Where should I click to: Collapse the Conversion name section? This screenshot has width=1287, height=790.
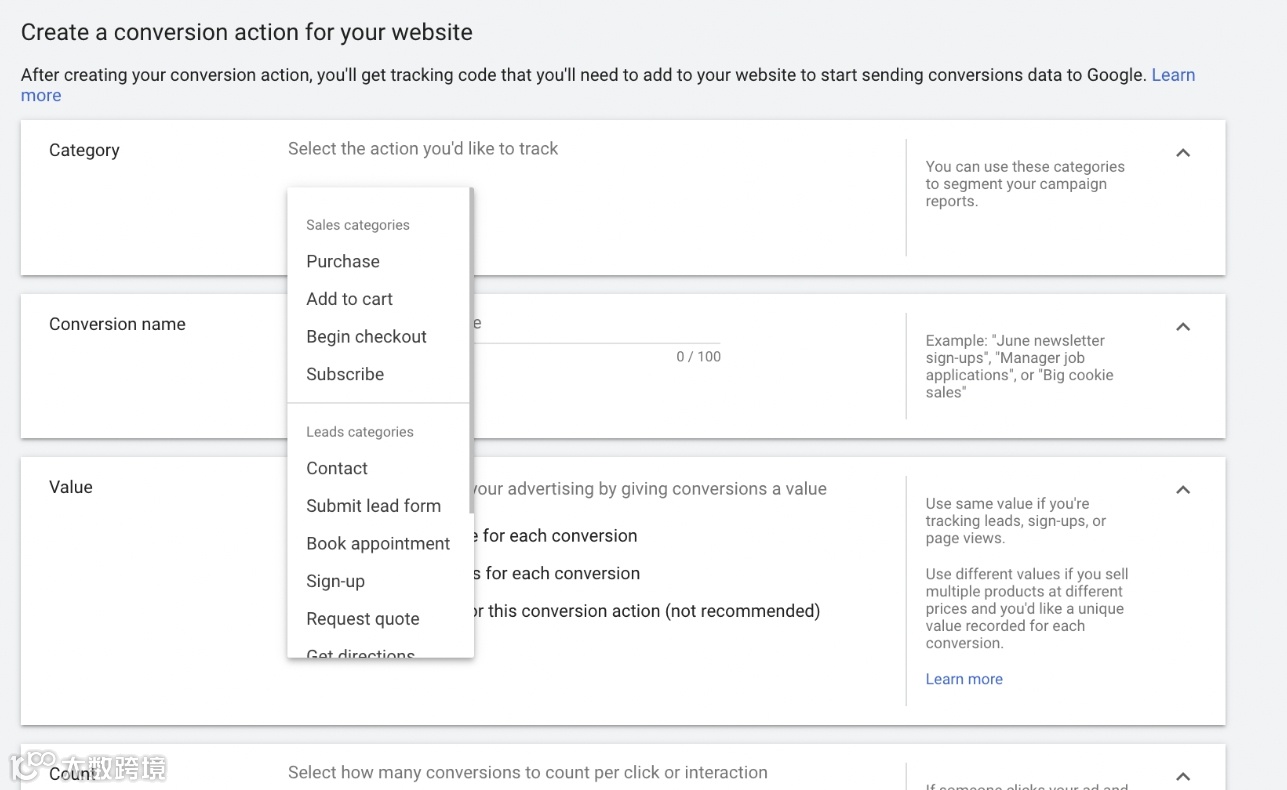pyautogui.click(x=1183, y=327)
